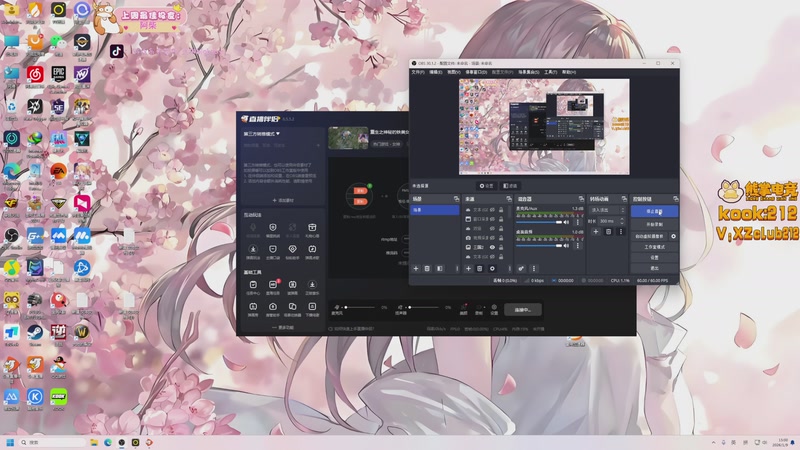Open the mixer toolbar three-dot menu
This screenshot has height=450, width=800.
tap(534, 268)
